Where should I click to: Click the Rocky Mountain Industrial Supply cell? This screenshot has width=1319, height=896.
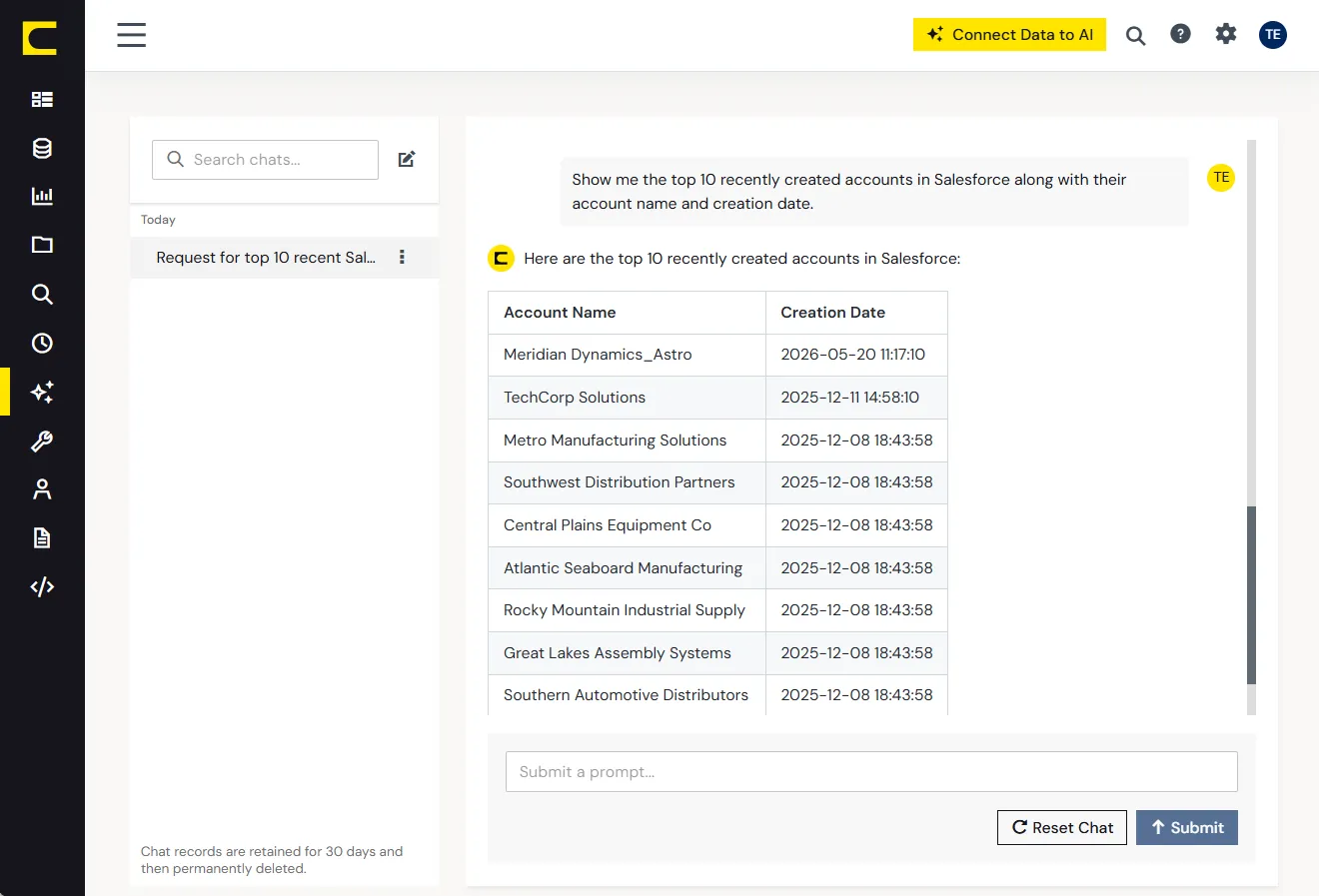tap(627, 610)
